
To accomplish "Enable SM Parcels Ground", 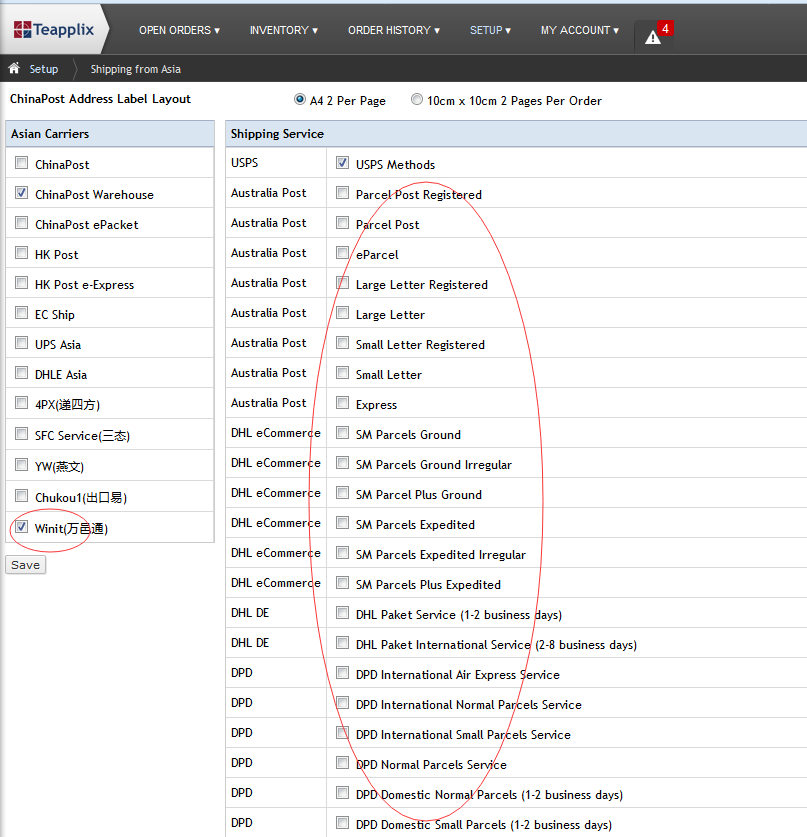I will [x=343, y=432].
